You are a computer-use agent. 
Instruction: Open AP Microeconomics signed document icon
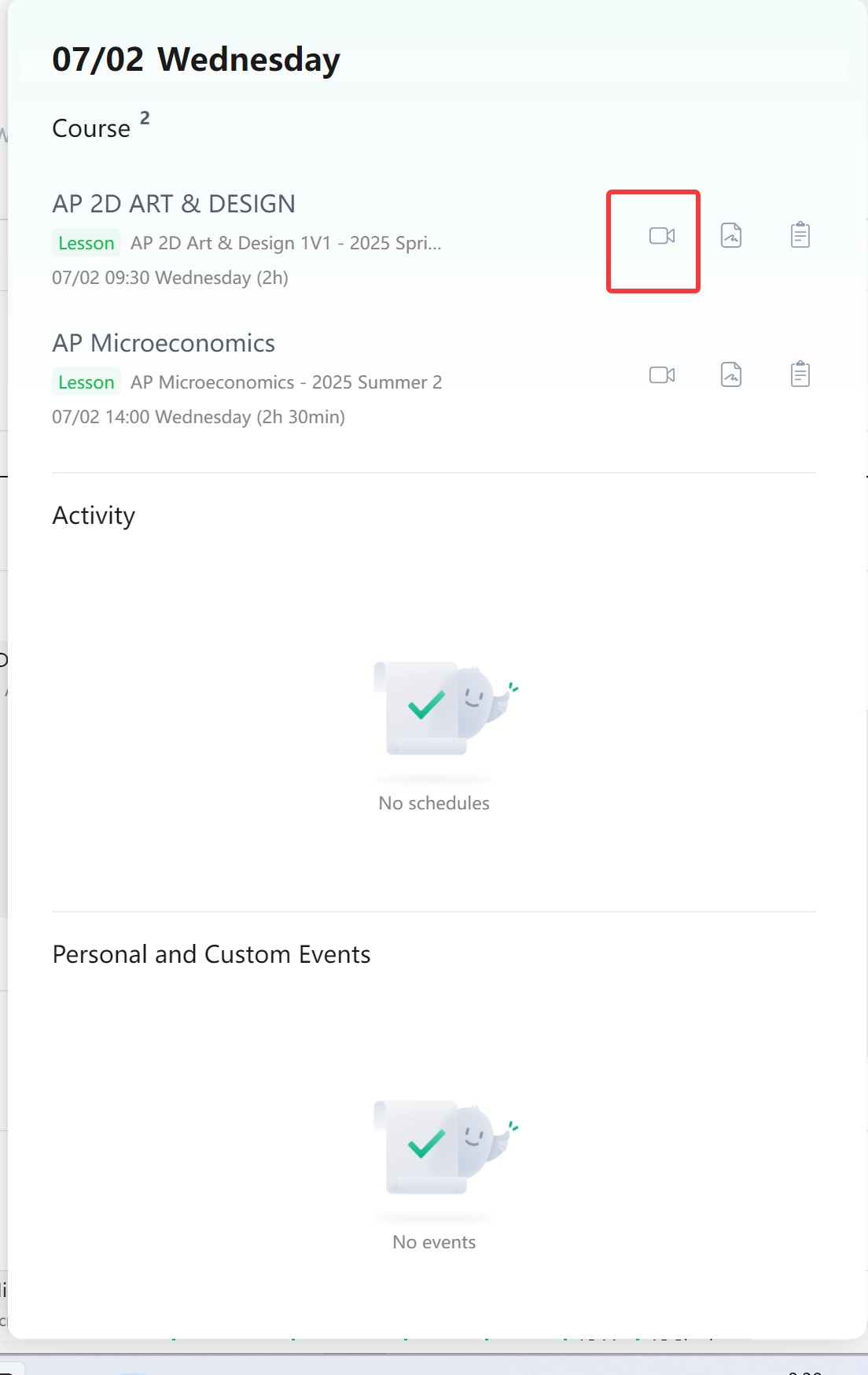(731, 374)
